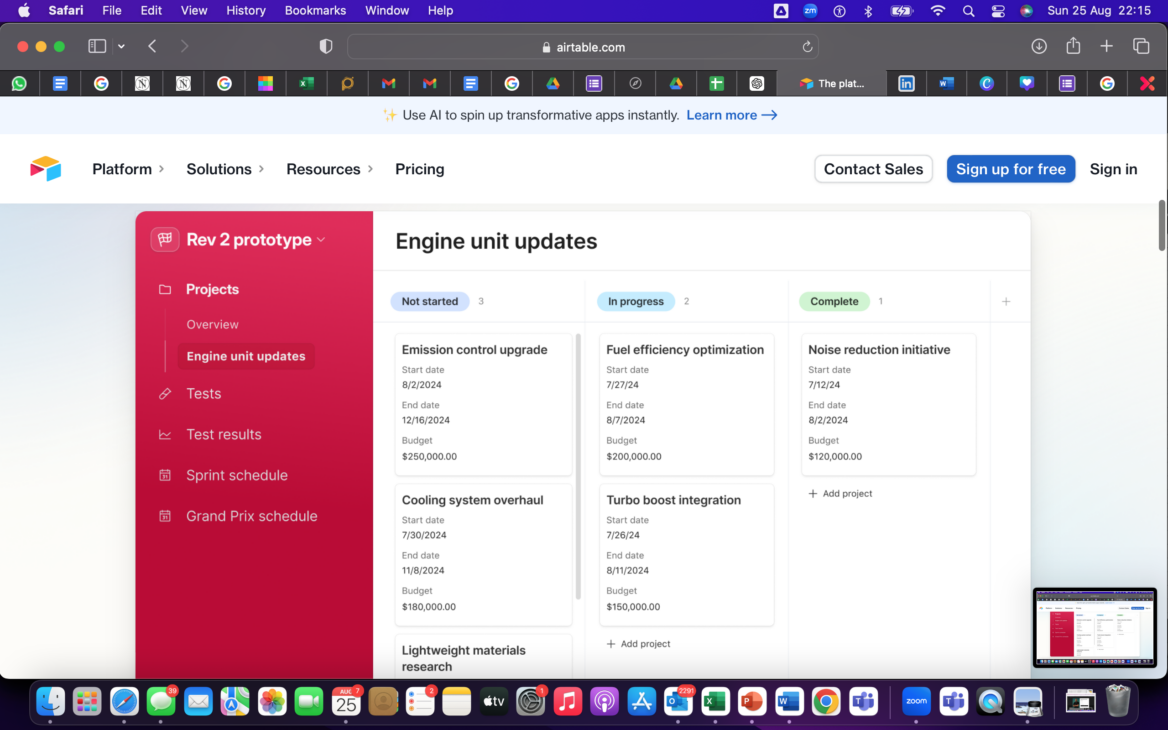Screen dimensions: 1168x730
Task: Open Safari downloads icon
Action: click(x=1039, y=46)
